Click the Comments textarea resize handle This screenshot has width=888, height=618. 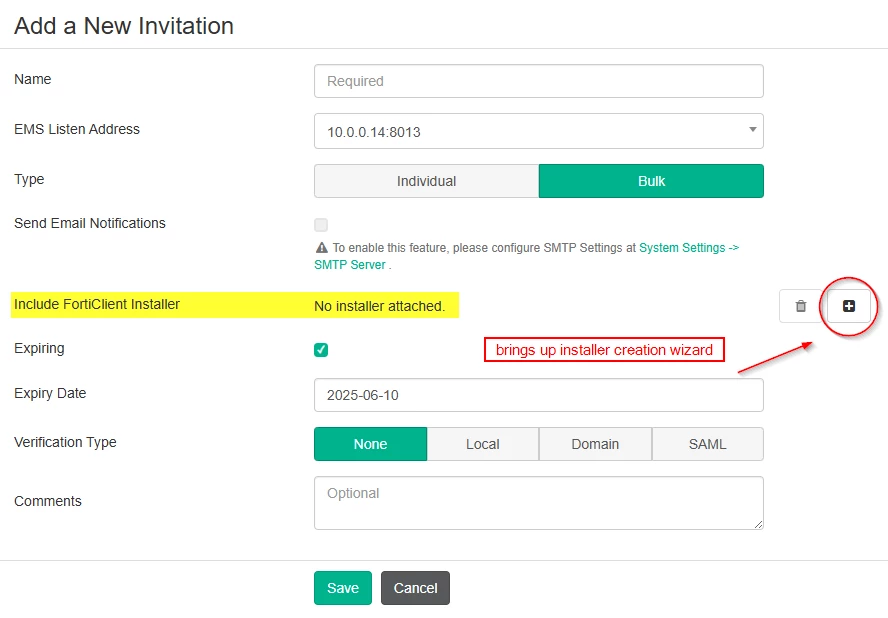click(758, 525)
